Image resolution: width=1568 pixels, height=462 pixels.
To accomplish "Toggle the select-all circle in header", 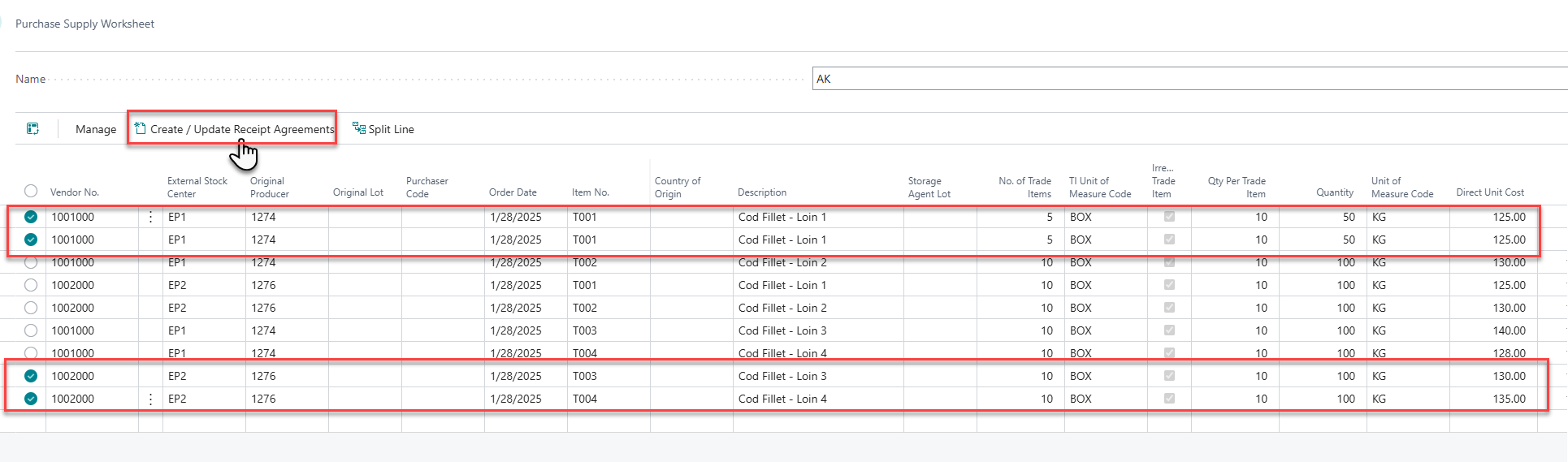I will (x=31, y=191).
